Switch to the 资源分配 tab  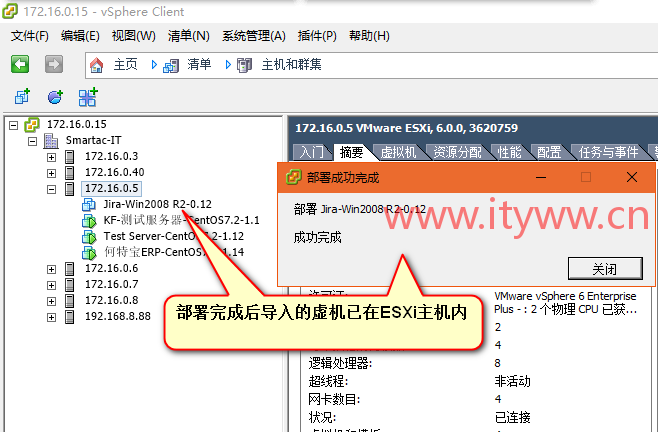click(x=457, y=152)
